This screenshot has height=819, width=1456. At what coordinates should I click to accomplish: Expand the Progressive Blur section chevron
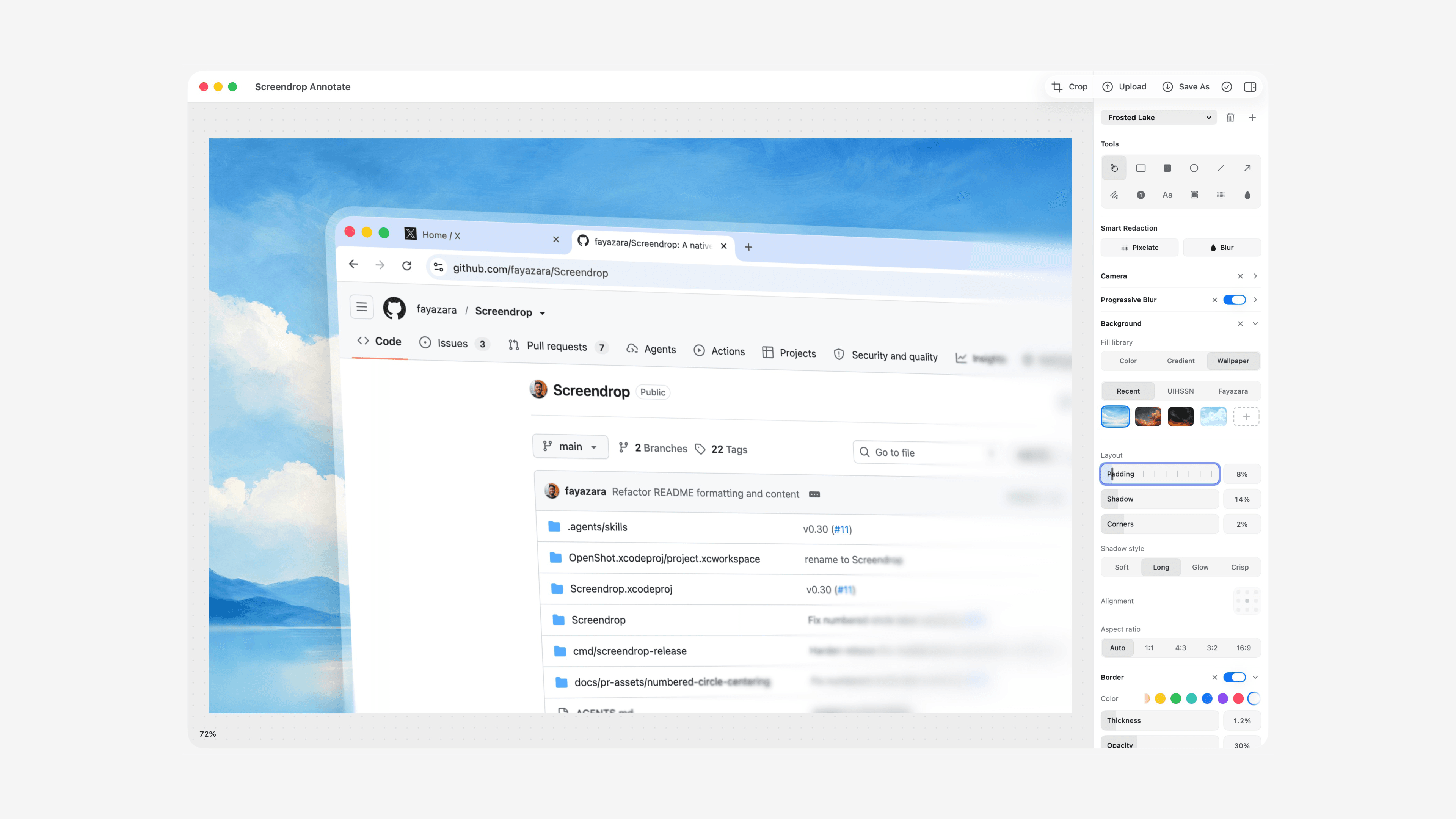[1255, 300]
